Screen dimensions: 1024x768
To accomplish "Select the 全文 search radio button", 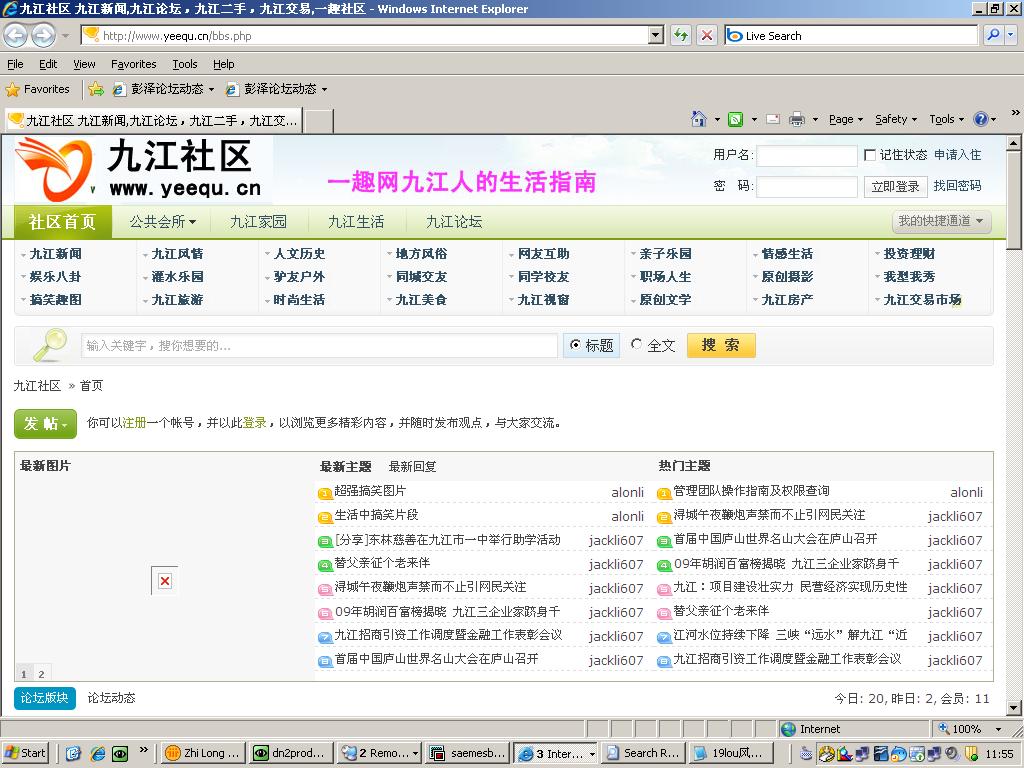I will pos(636,345).
